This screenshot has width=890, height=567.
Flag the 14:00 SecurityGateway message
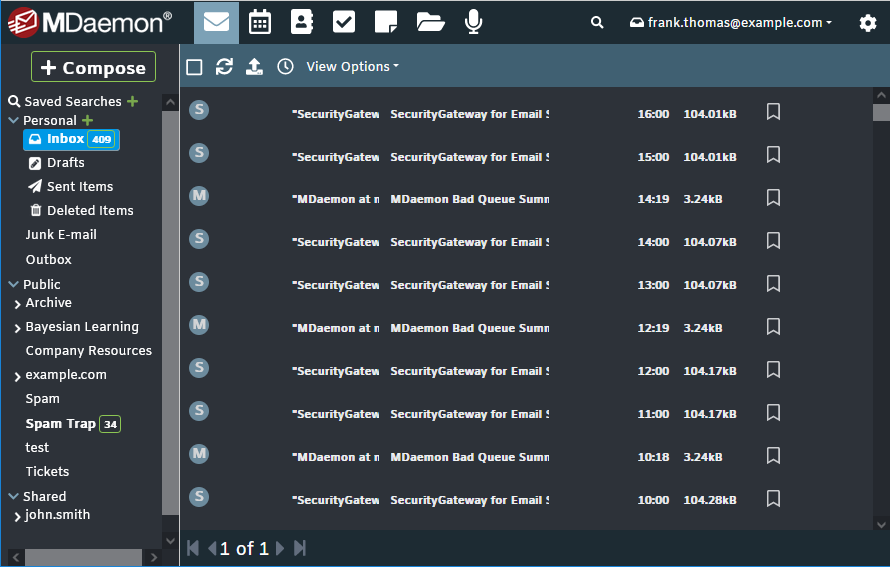773,241
